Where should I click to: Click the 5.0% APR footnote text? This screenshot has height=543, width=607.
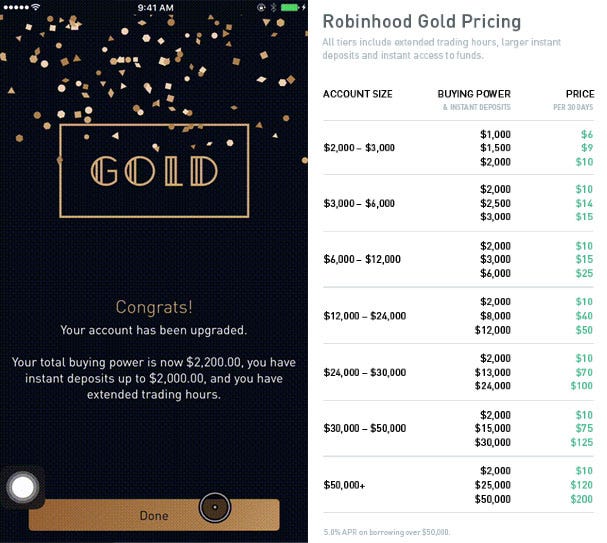click(x=386, y=532)
